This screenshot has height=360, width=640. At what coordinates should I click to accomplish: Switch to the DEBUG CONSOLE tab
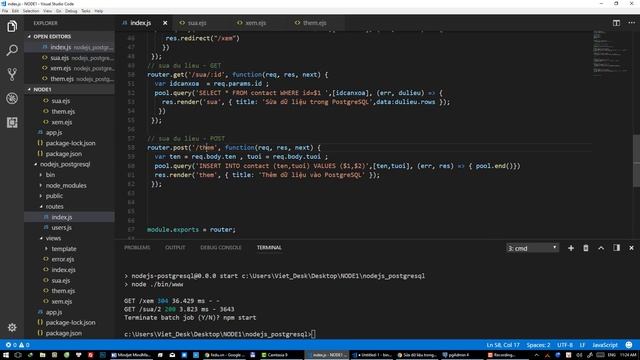click(x=221, y=247)
